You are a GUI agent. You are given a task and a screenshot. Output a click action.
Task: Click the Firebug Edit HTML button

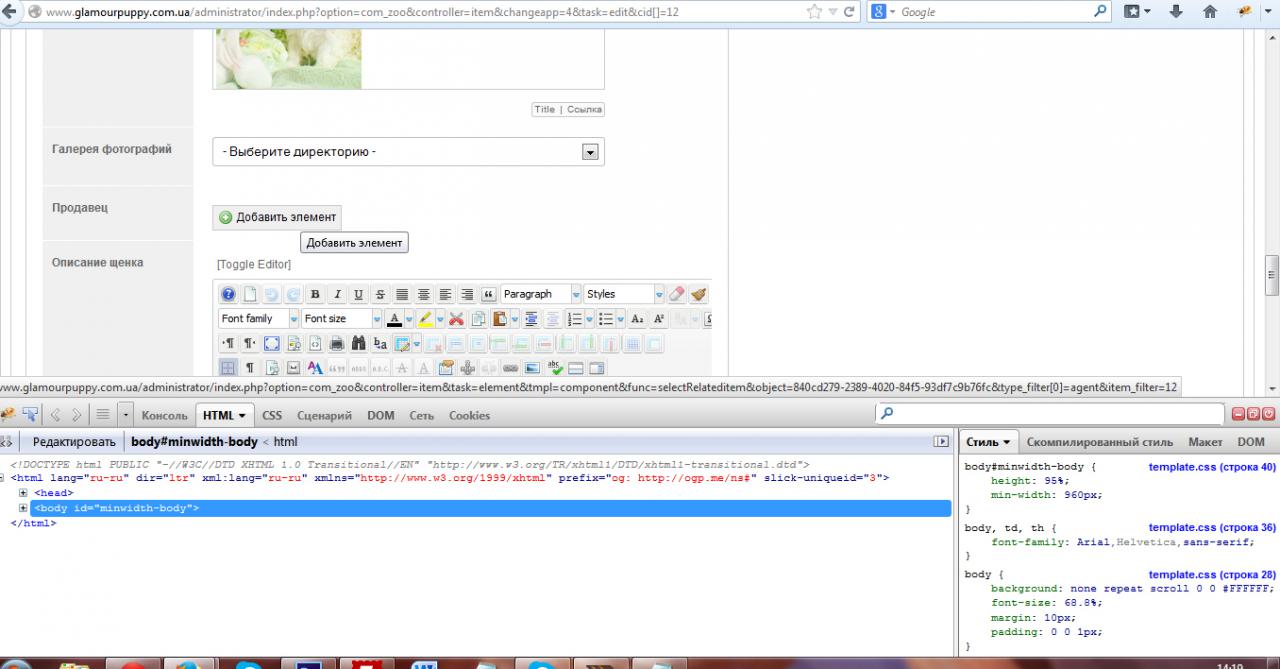click(x=73, y=441)
